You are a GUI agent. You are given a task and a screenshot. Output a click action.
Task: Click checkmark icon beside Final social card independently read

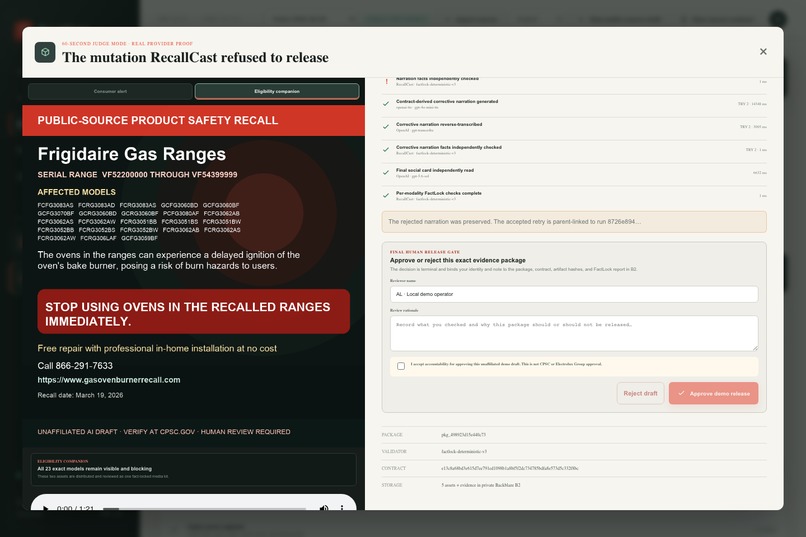click(x=386, y=173)
